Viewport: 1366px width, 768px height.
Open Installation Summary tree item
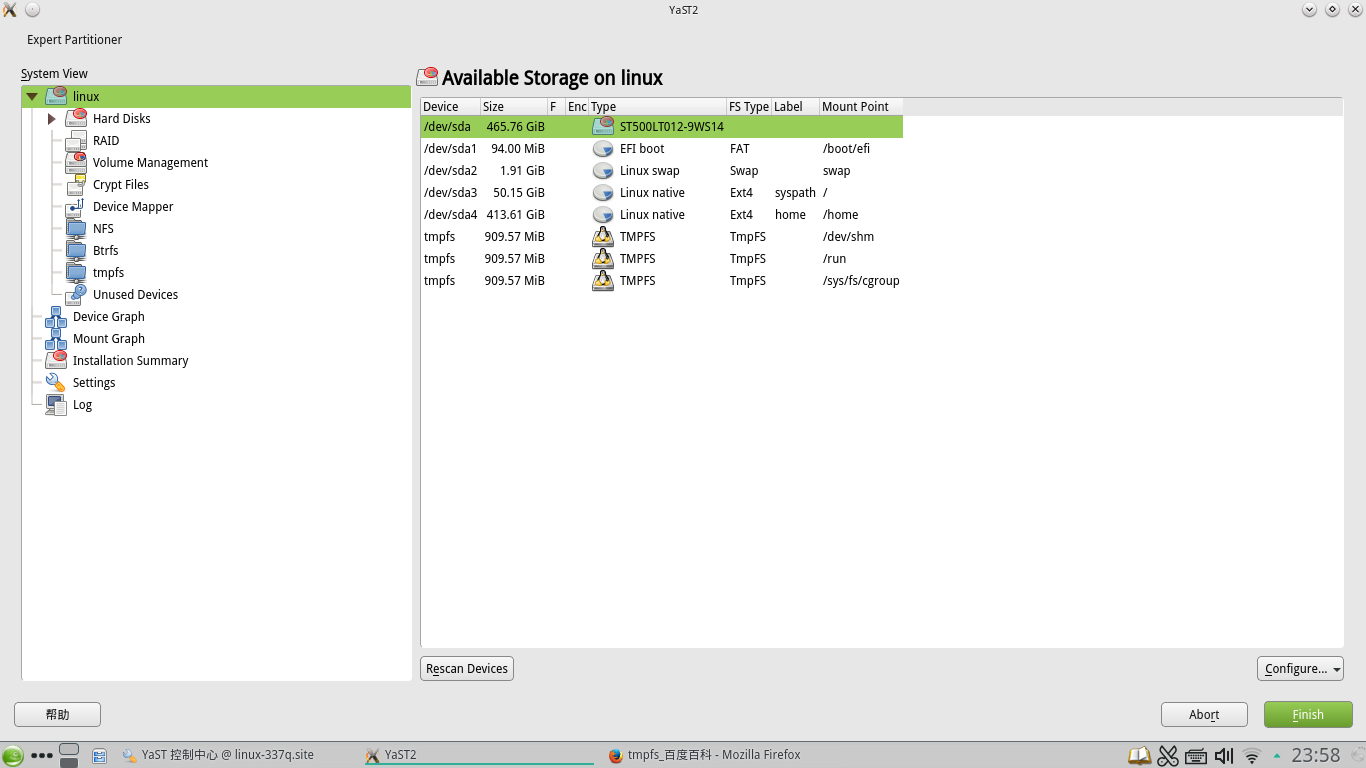pyautogui.click(x=130, y=360)
